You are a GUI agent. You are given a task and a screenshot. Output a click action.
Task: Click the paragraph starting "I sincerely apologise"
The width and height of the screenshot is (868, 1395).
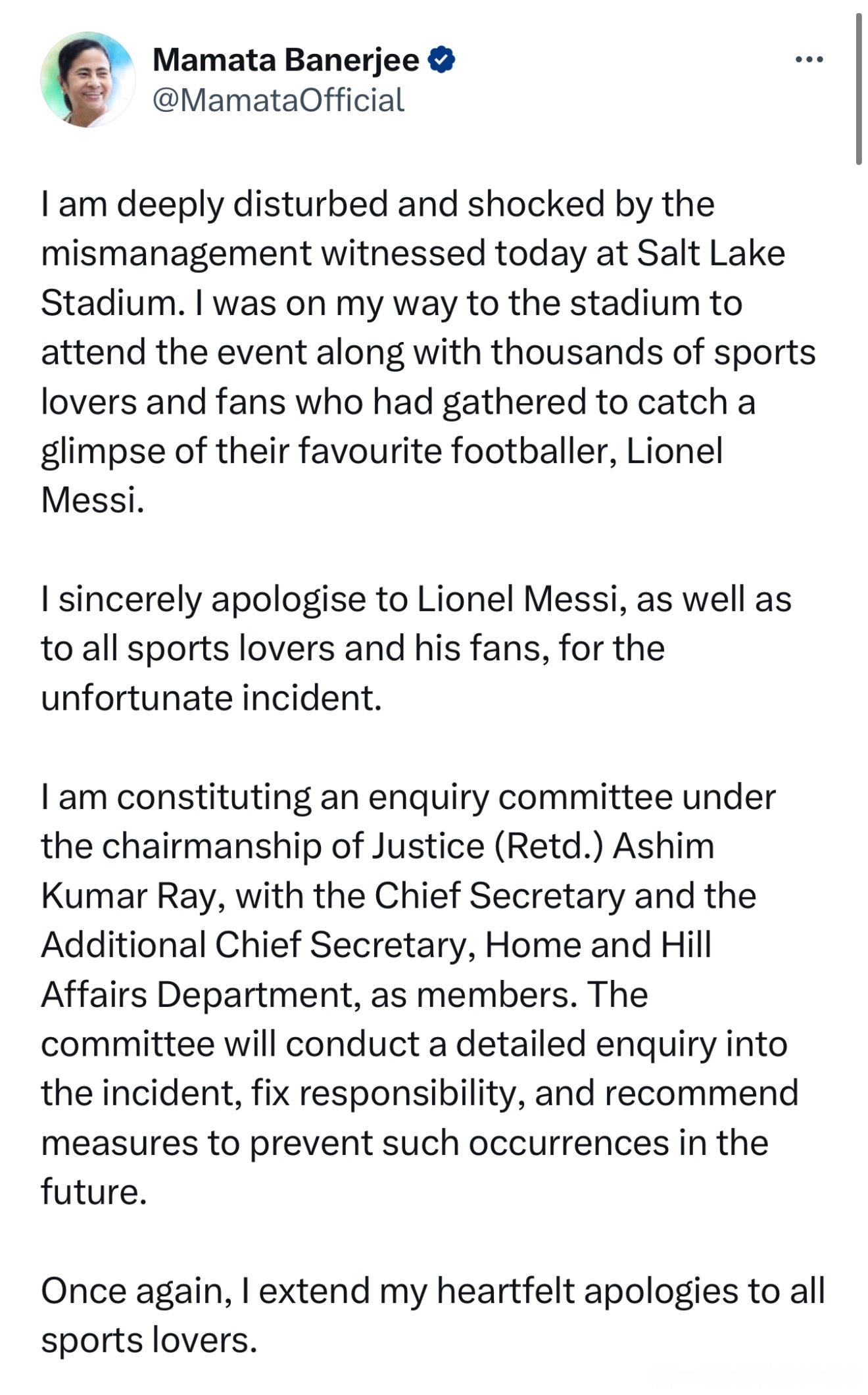[416, 648]
